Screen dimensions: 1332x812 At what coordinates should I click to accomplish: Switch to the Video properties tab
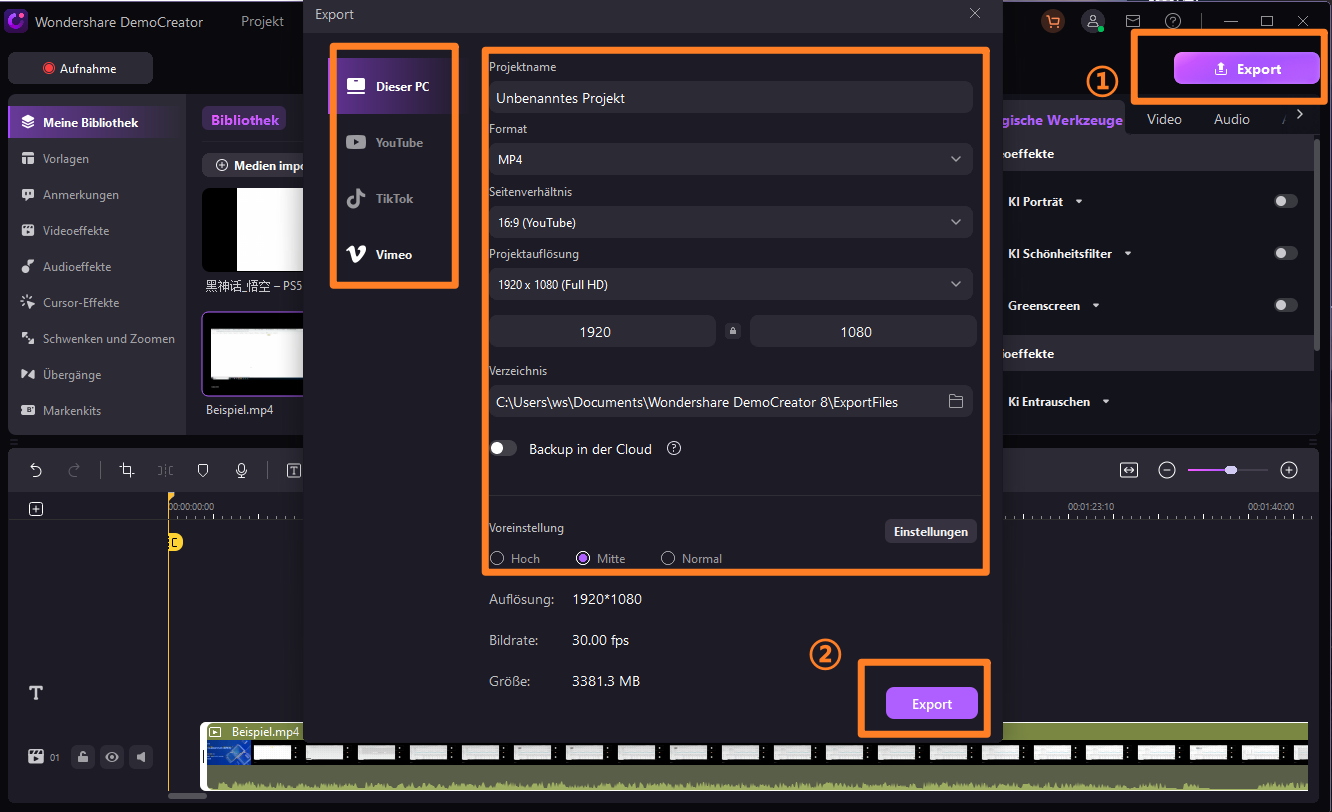tap(1164, 119)
